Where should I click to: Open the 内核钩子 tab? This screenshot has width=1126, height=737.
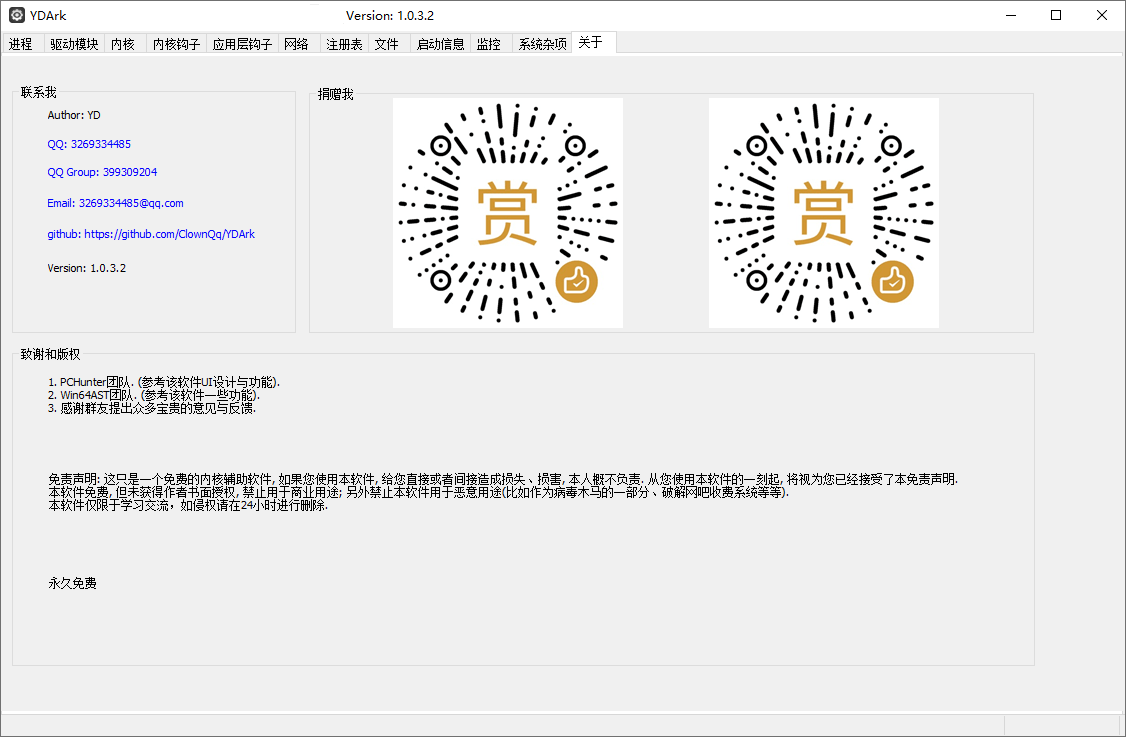pos(176,44)
